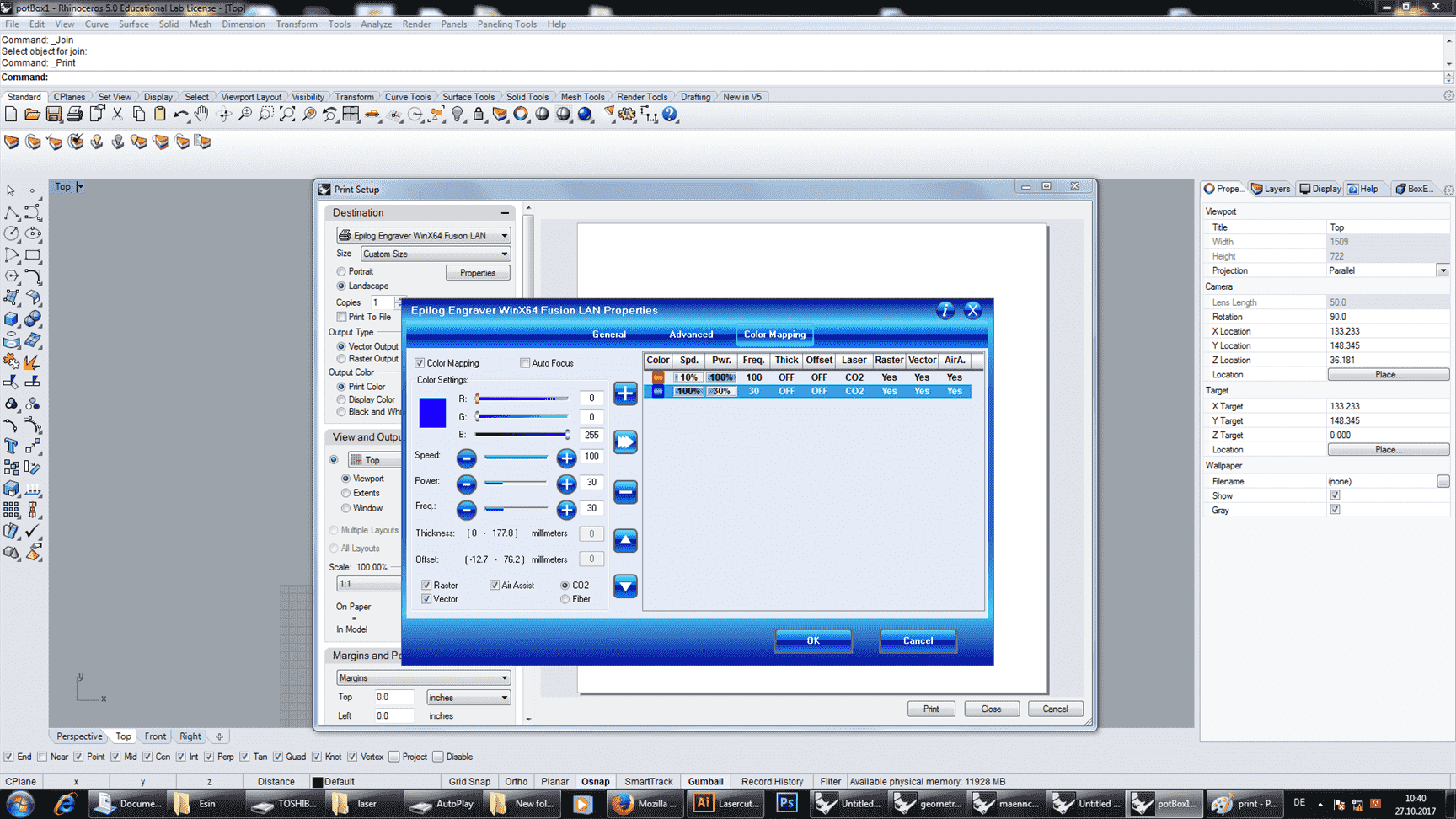Open inches unit dropdown beside Top margin

468,698
